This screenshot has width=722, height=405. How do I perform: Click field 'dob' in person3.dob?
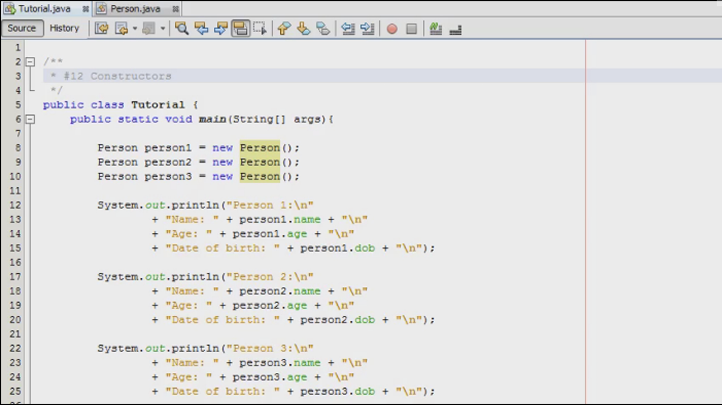tap(365, 391)
